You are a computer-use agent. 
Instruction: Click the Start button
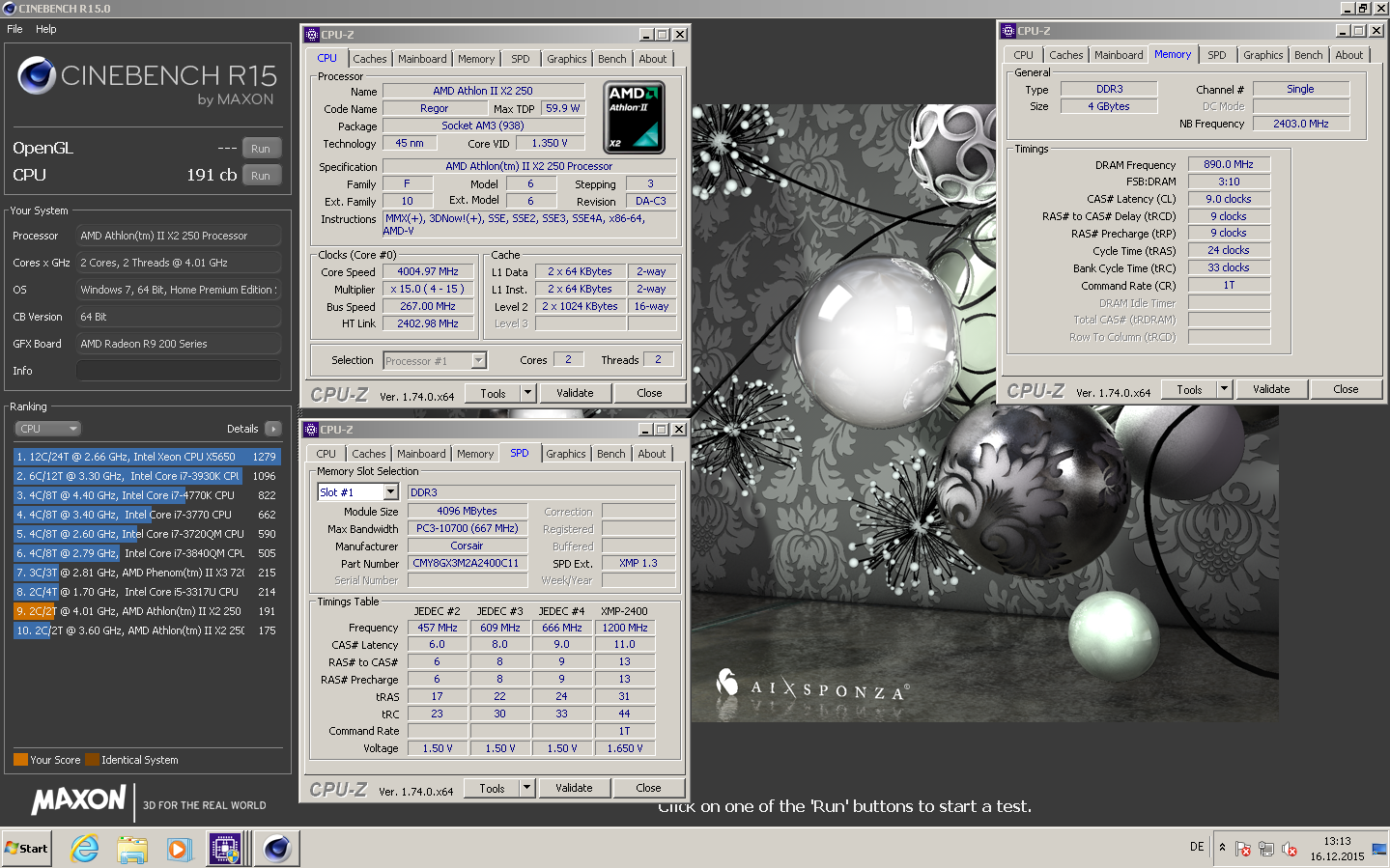[x=27, y=849]
